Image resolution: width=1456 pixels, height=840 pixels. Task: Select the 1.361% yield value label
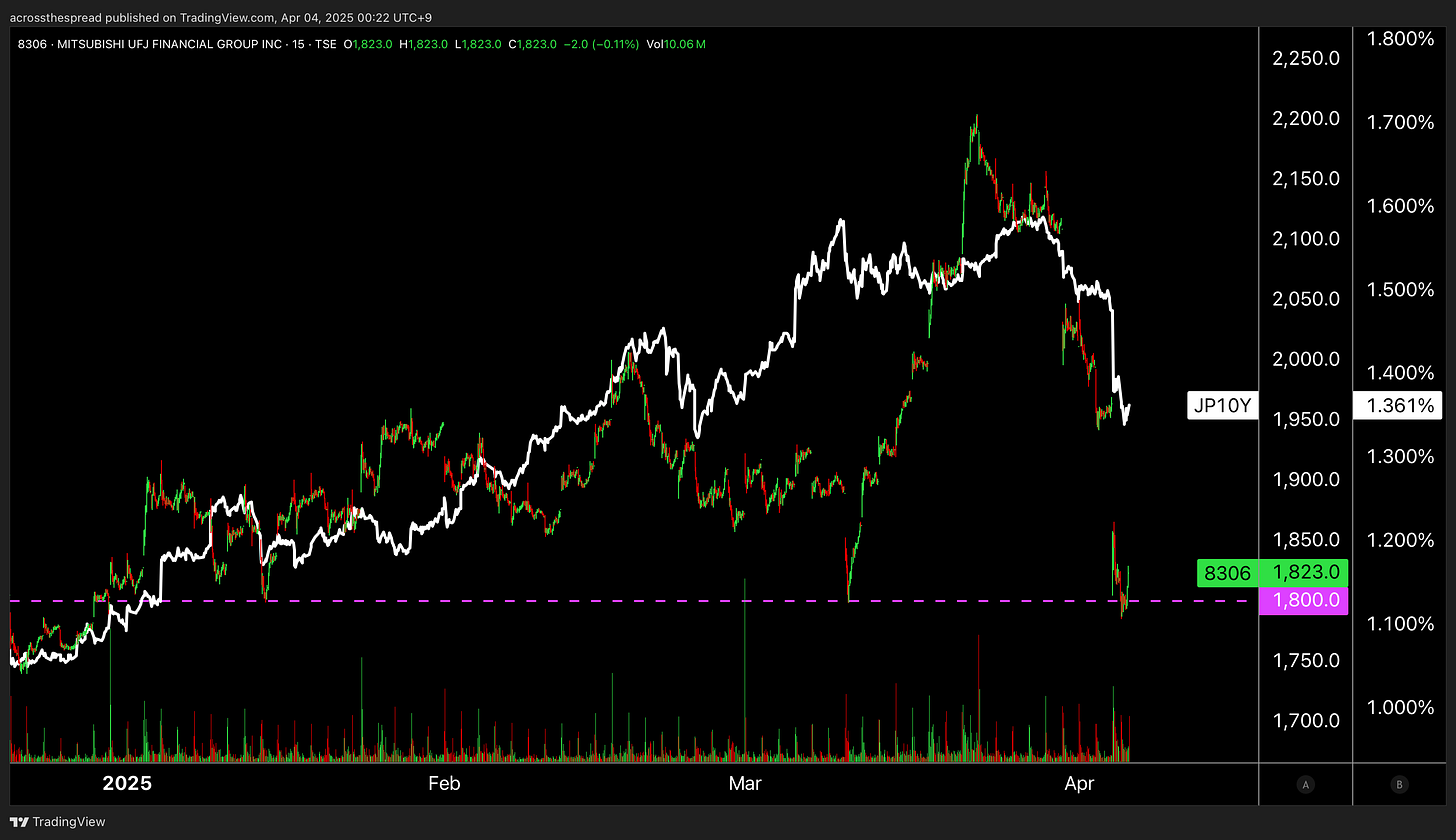pyautogui.click(x=1397, y=405)
